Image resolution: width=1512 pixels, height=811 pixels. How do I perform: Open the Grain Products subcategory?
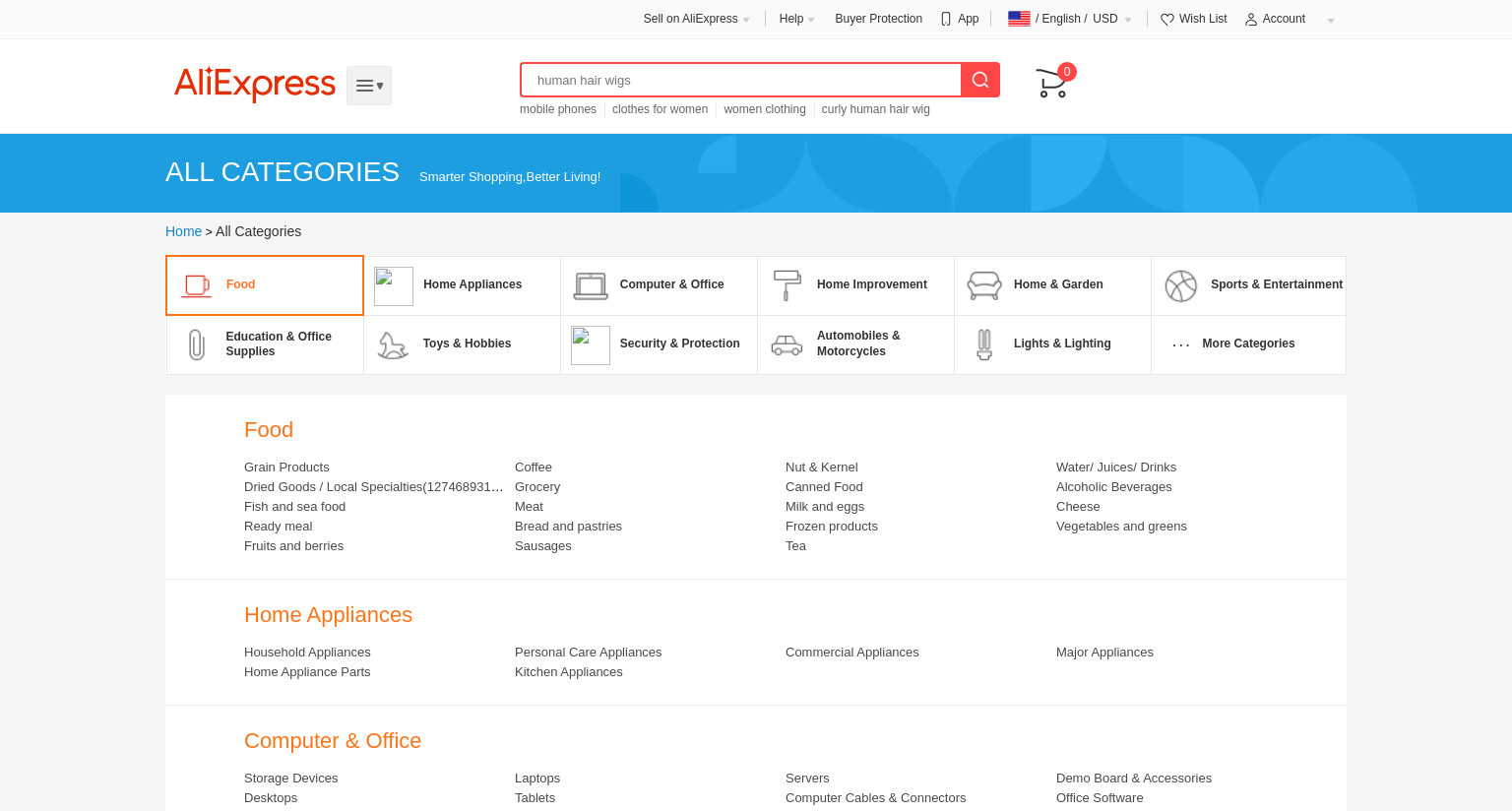[x=286, y=468]
